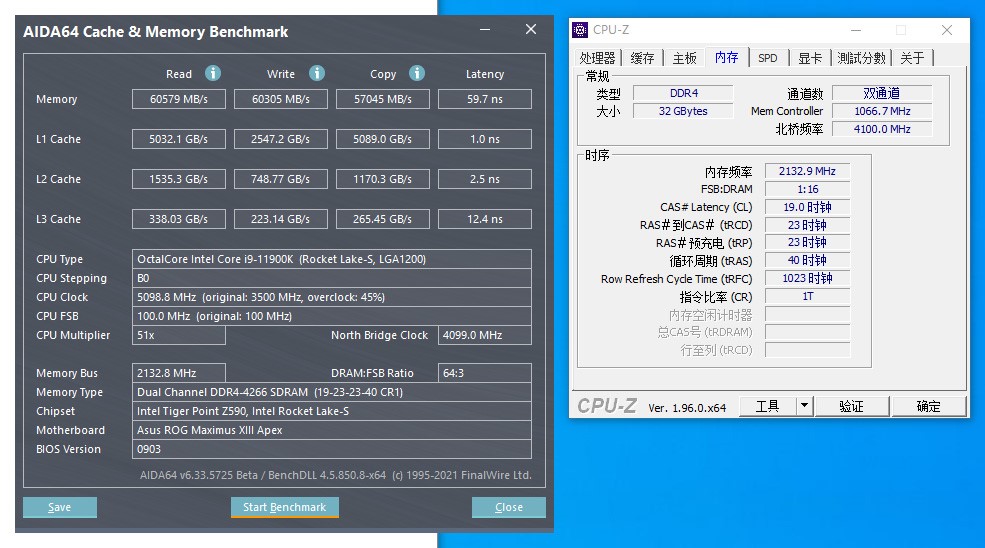The width and height of the screenshot is (985, 548).
Task: Switch to the 处理器 tab
Action: 598,58
